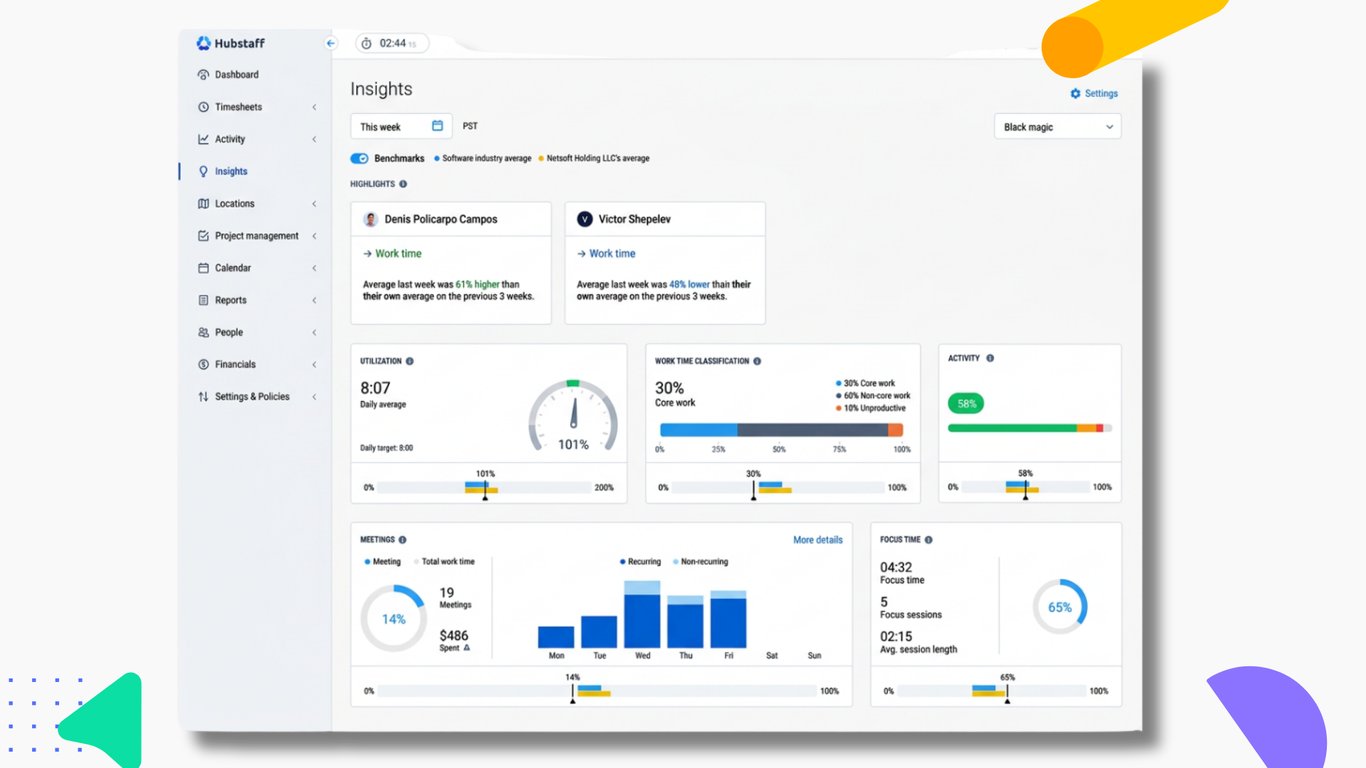
Task: Open Work time link for Victor
Action: 612,254
